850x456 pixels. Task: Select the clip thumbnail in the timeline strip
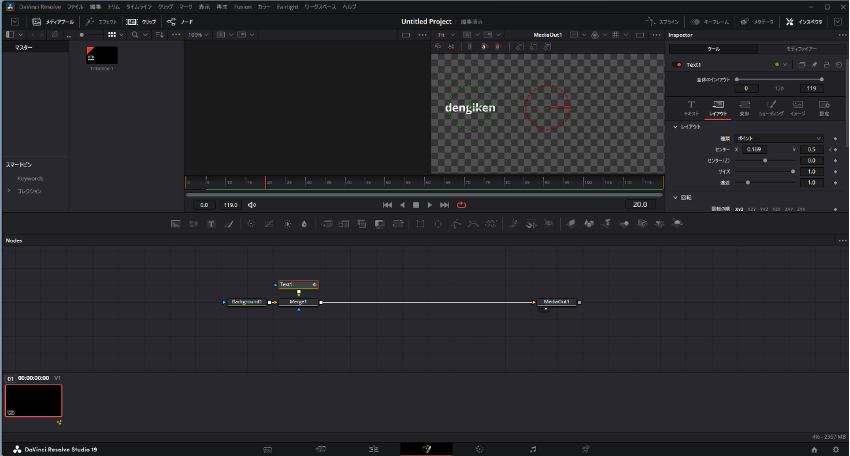click(x=34, y=400)
